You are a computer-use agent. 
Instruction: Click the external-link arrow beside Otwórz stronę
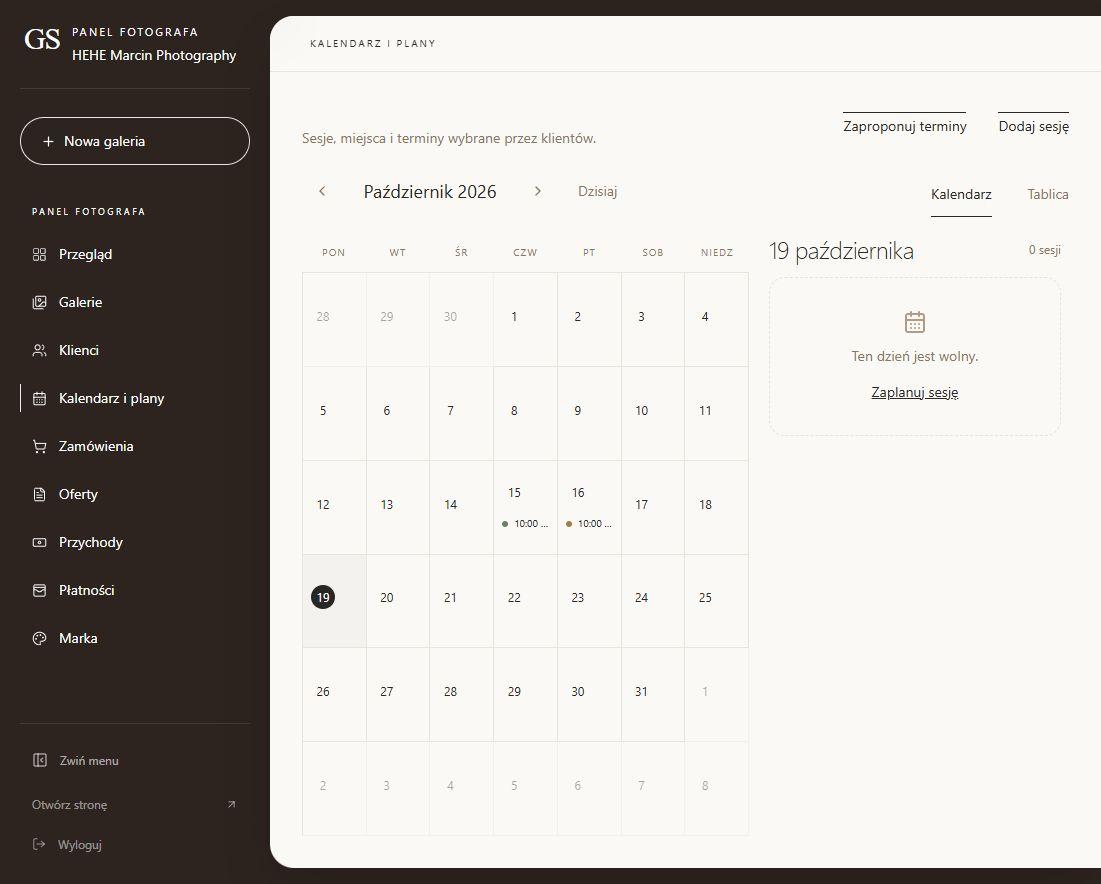pos(231,805)
